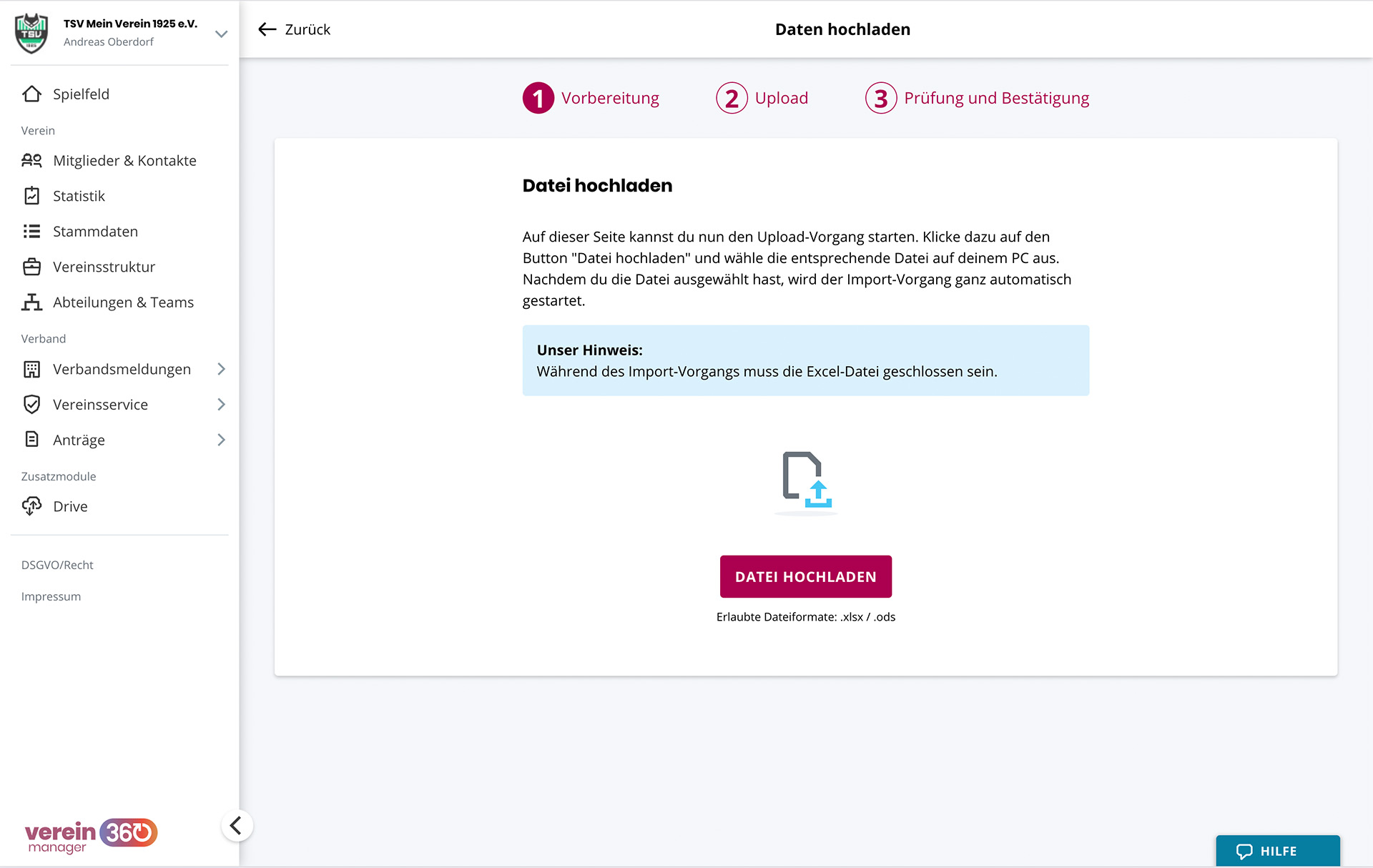
Task: Open Mitglieder & Kontakte people icon
Action: point(31,160)
